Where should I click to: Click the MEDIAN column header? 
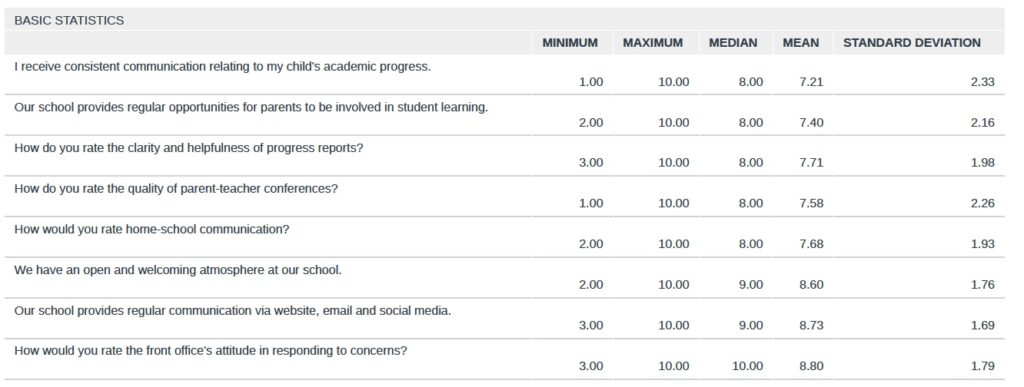click(733, 43)
